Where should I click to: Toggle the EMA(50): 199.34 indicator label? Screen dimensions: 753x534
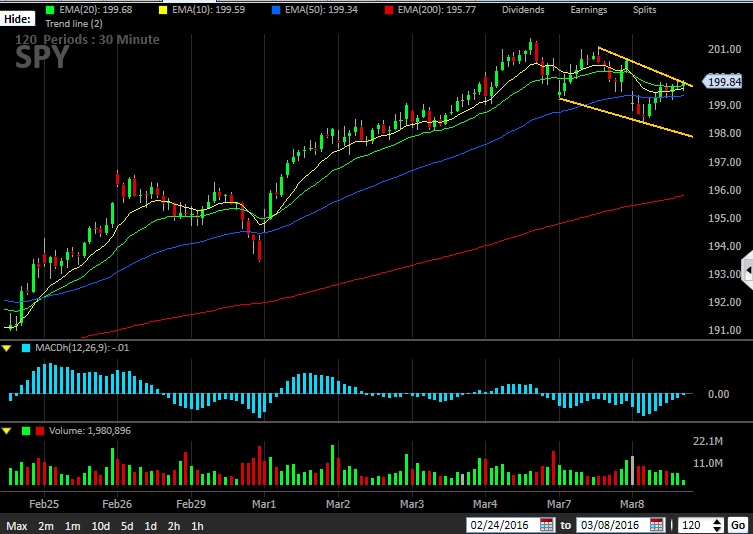321,10
